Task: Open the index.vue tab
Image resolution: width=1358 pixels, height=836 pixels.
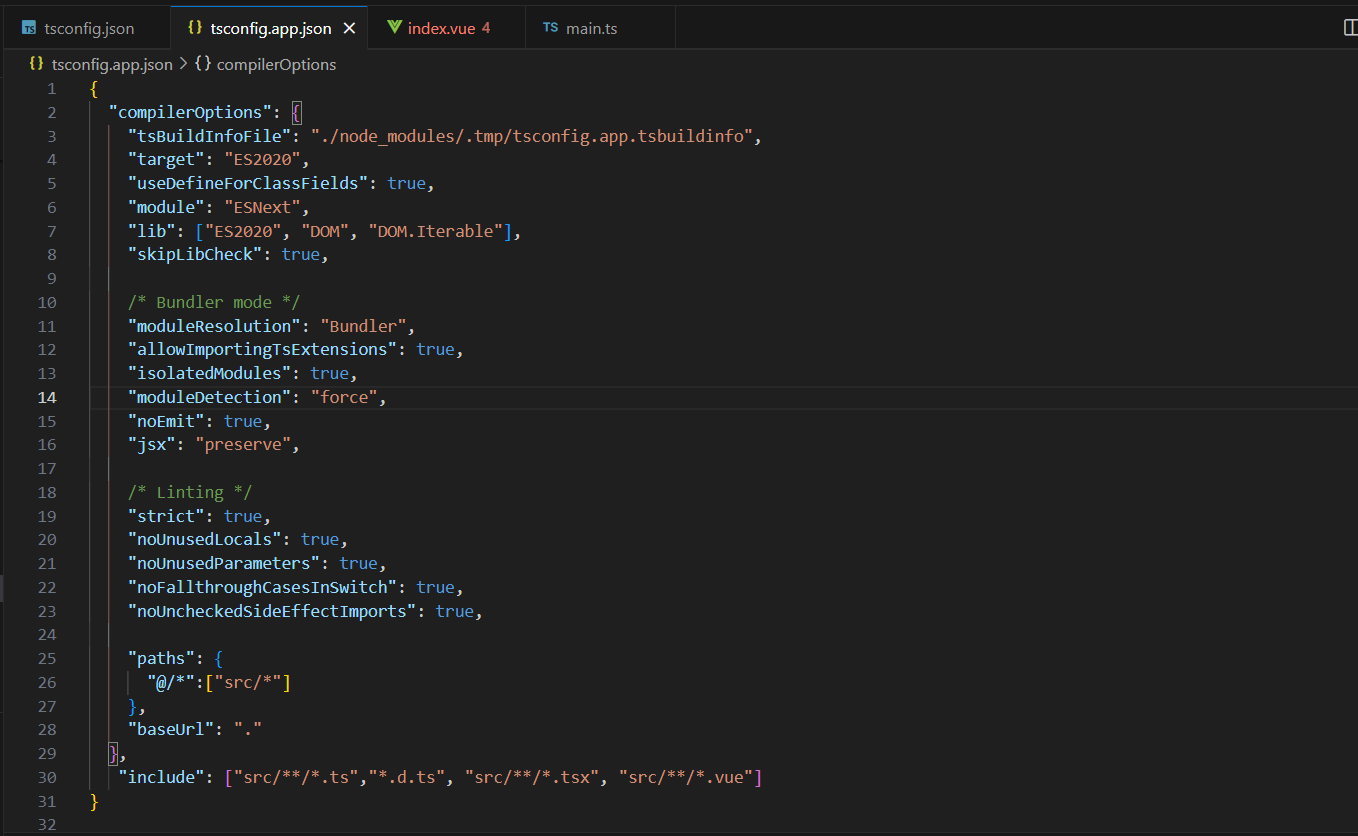Action: point(441,28)
